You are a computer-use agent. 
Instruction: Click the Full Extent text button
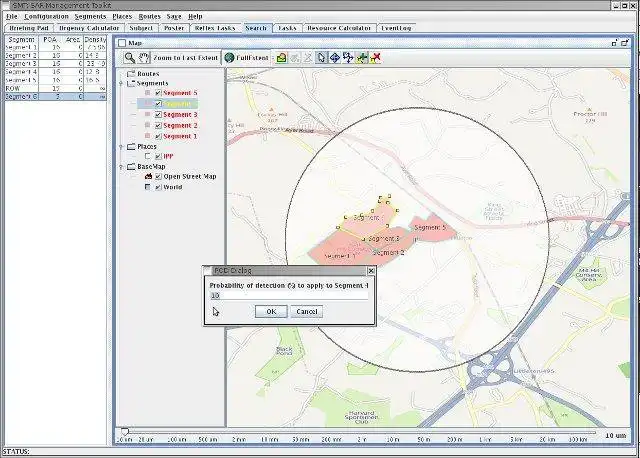pyautogui.click(x=252, y=58)
